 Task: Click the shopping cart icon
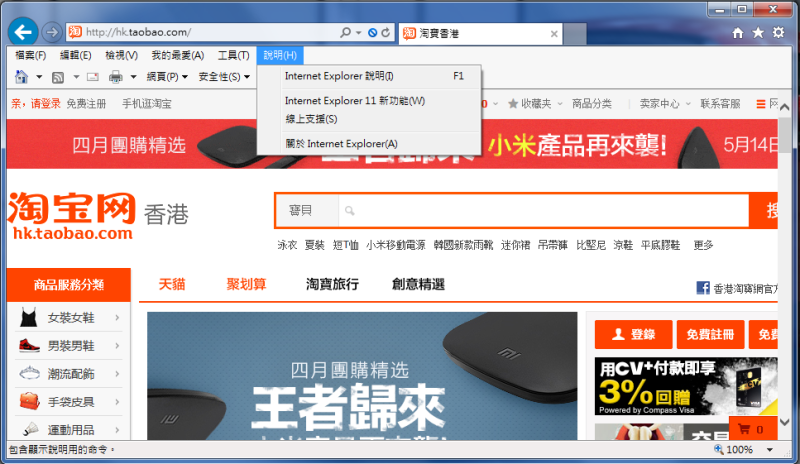click(x=744, y=429)
